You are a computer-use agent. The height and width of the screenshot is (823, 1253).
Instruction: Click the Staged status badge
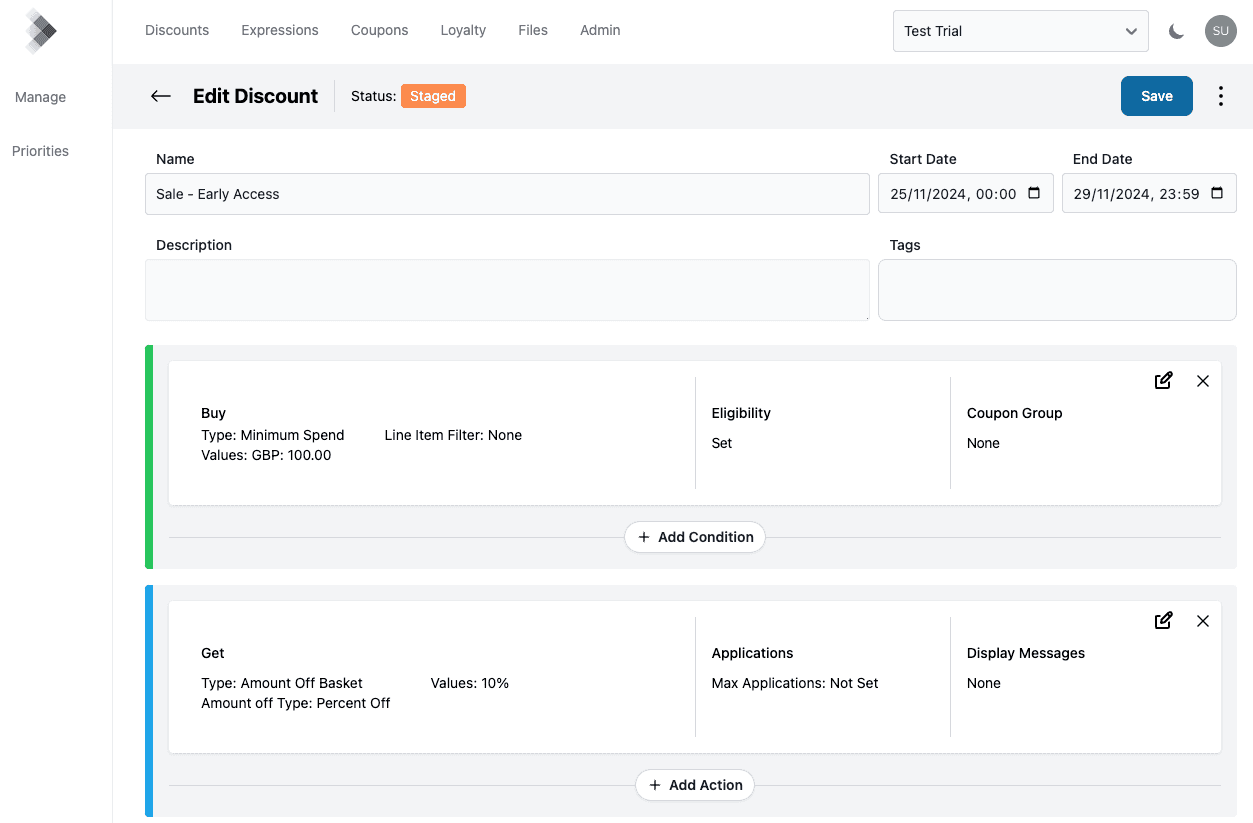[433, 95]
